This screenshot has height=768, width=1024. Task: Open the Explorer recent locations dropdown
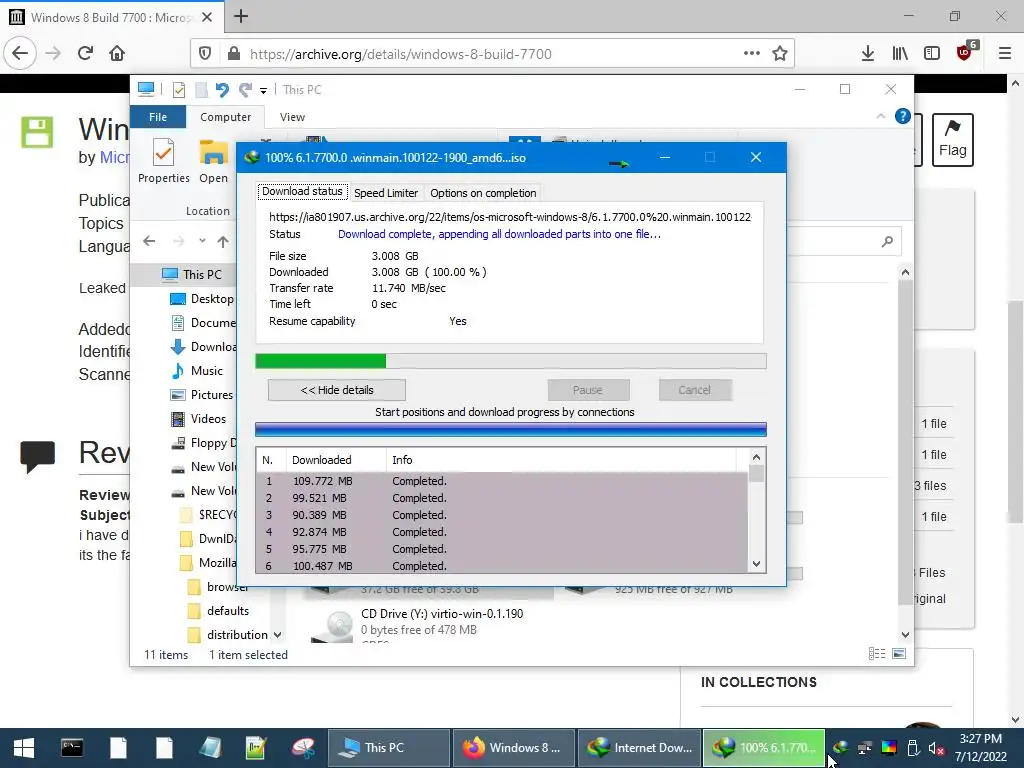[202, 241]
